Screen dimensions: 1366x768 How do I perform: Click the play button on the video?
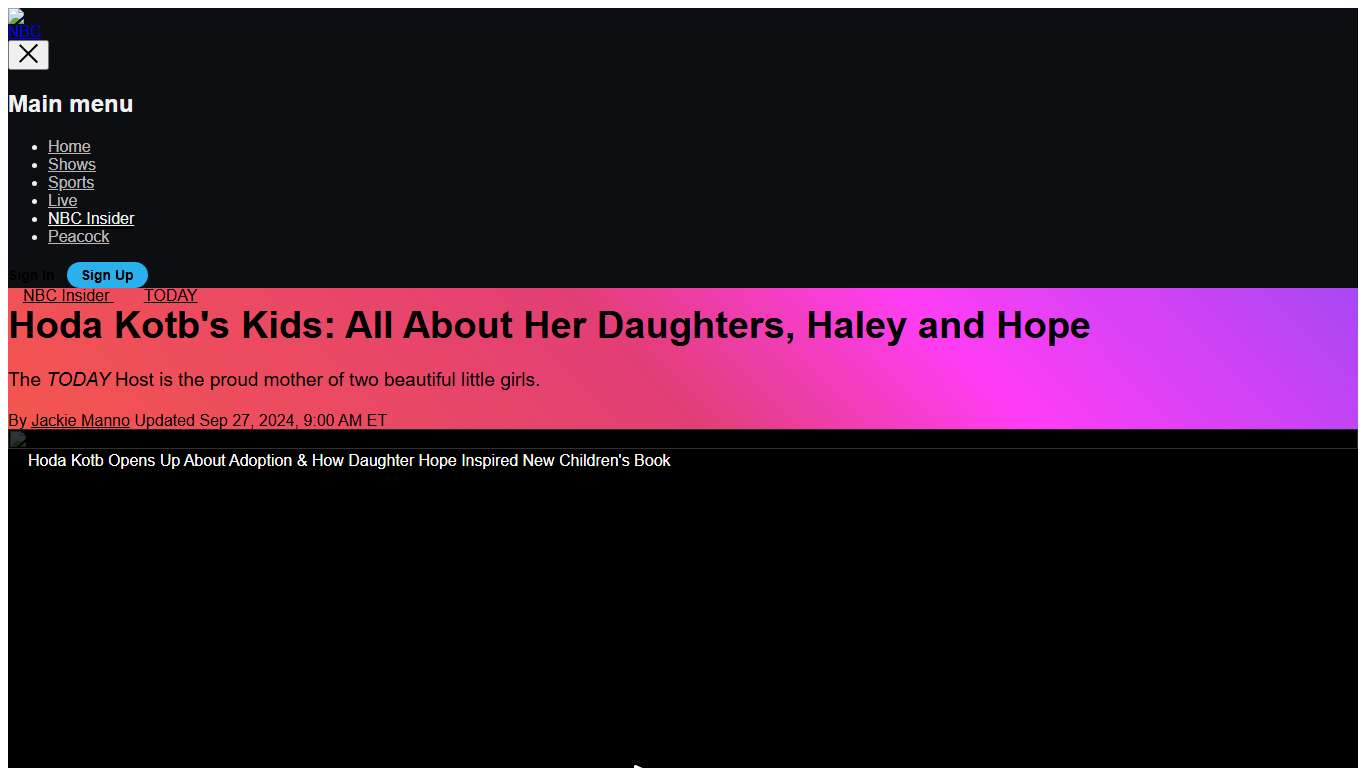tap(640, 764)
